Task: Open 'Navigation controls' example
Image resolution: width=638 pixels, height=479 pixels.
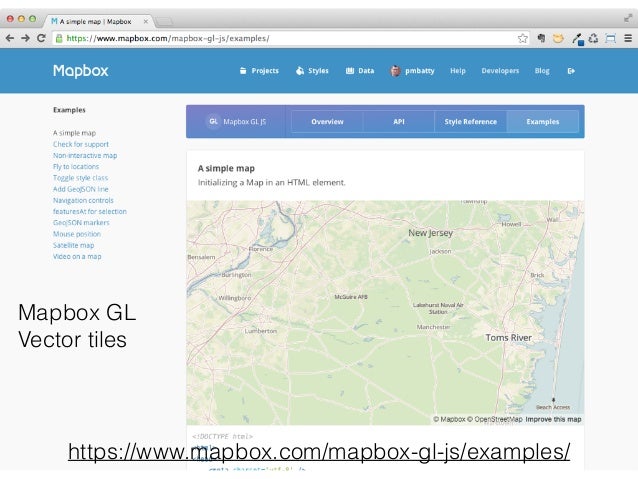Action: pyautogui.click(x=83, y=200)
